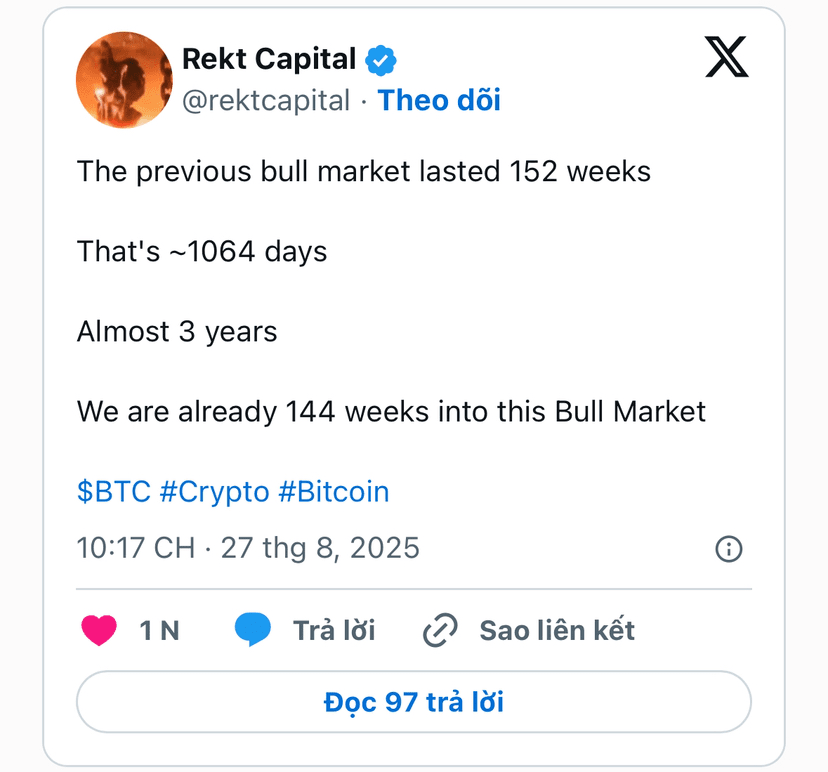The image size is (828, 772).
Task: Click the line about 144 weeks
Action: click(x=391, y=411)
